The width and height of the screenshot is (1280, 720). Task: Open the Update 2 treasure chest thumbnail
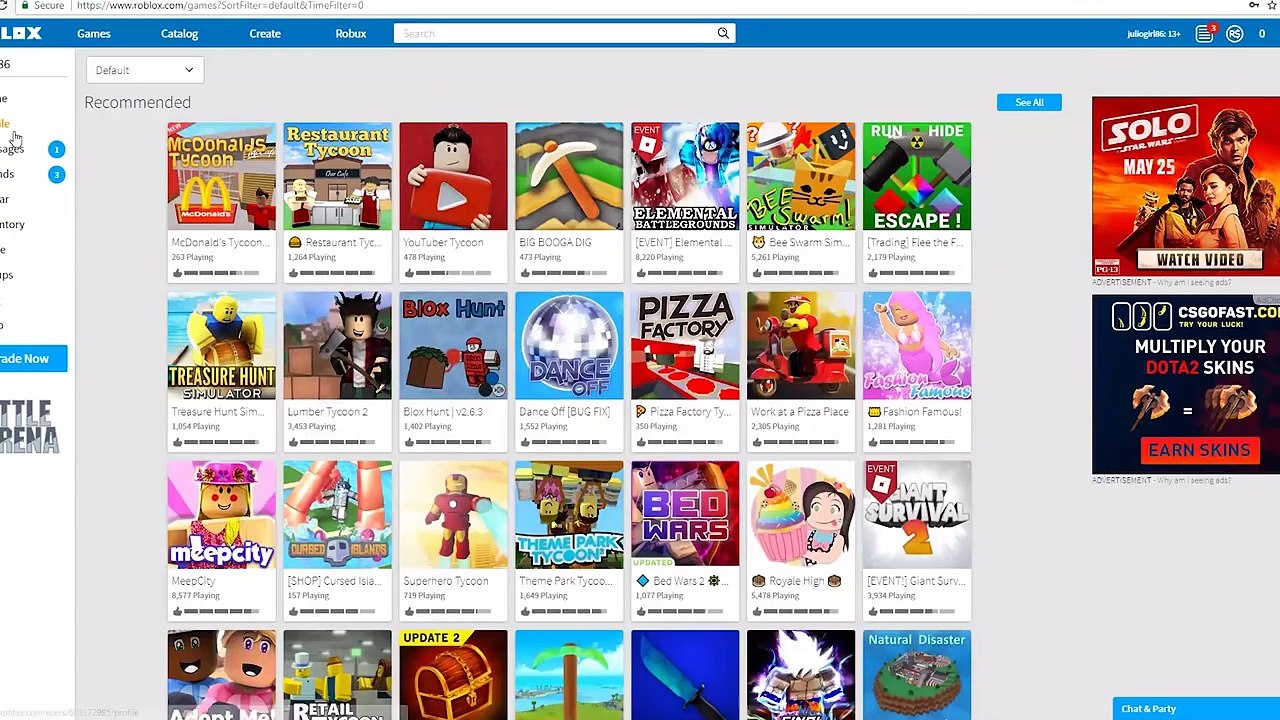tap(453, 675)
